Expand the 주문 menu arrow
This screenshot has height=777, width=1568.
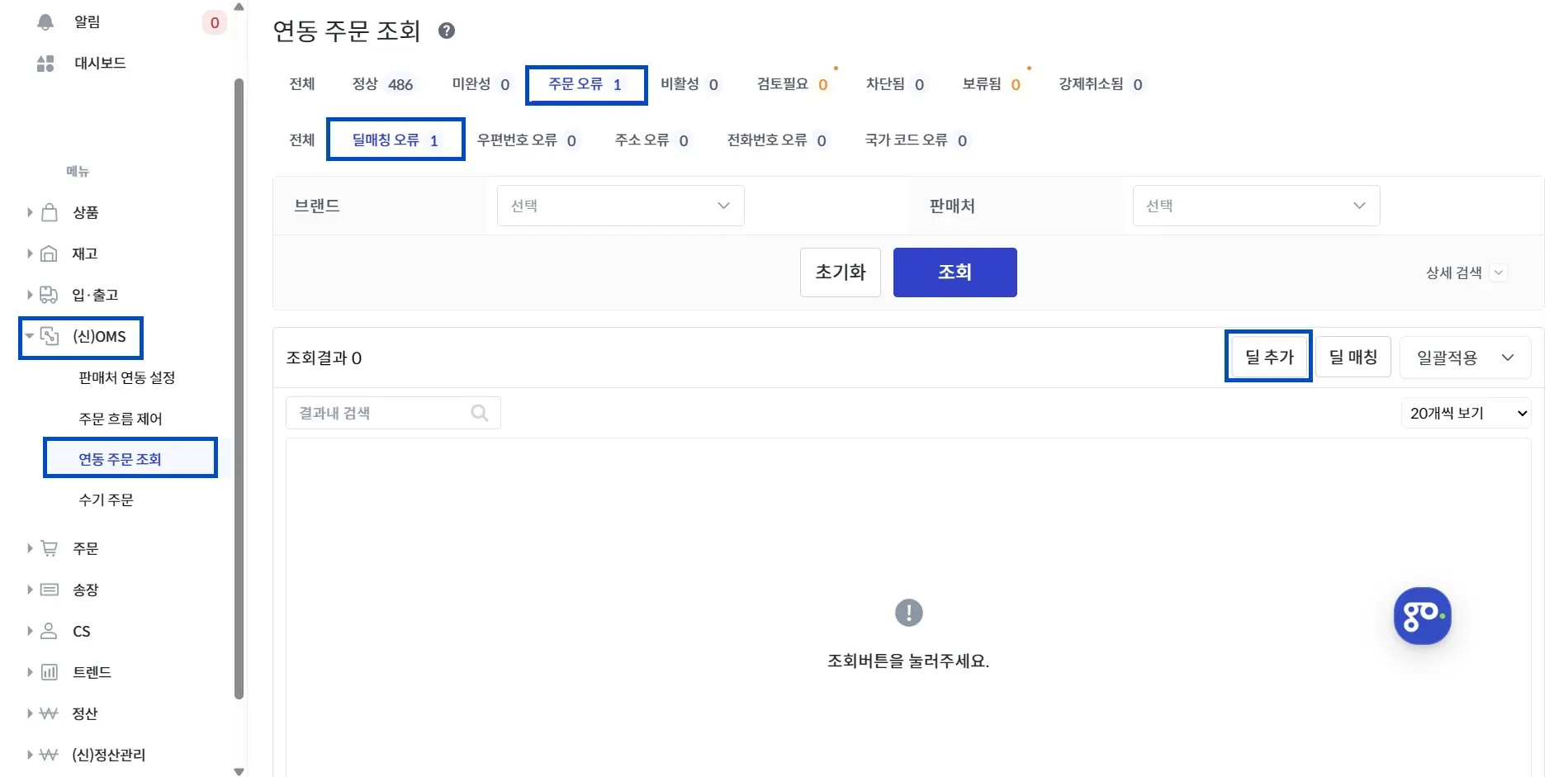coord(30,548)
